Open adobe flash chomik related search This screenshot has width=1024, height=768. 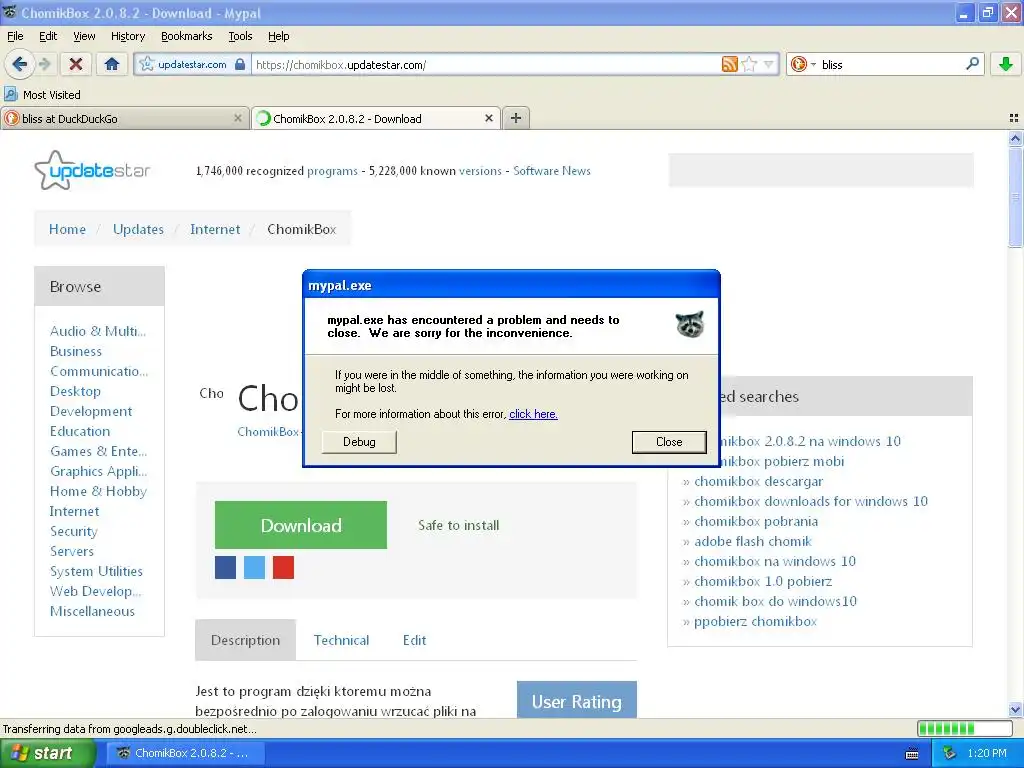(752, 541)
